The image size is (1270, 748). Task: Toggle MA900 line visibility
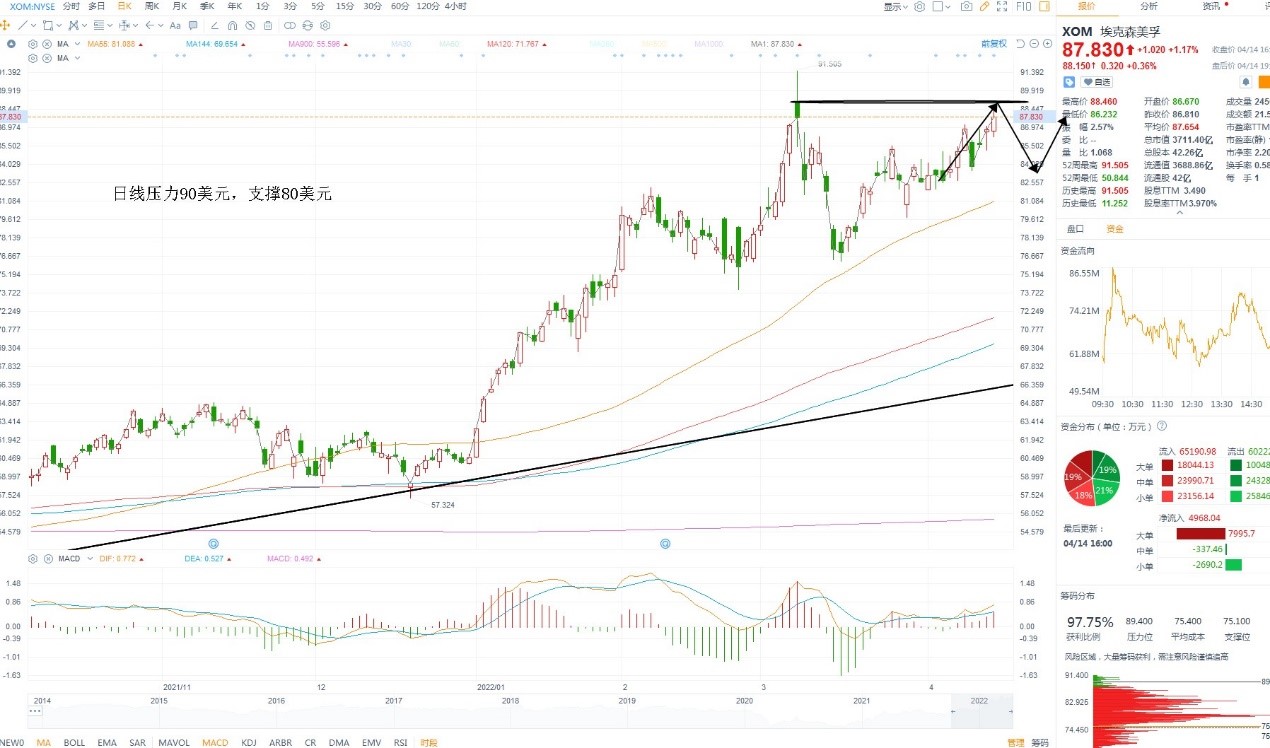[317, 44]
